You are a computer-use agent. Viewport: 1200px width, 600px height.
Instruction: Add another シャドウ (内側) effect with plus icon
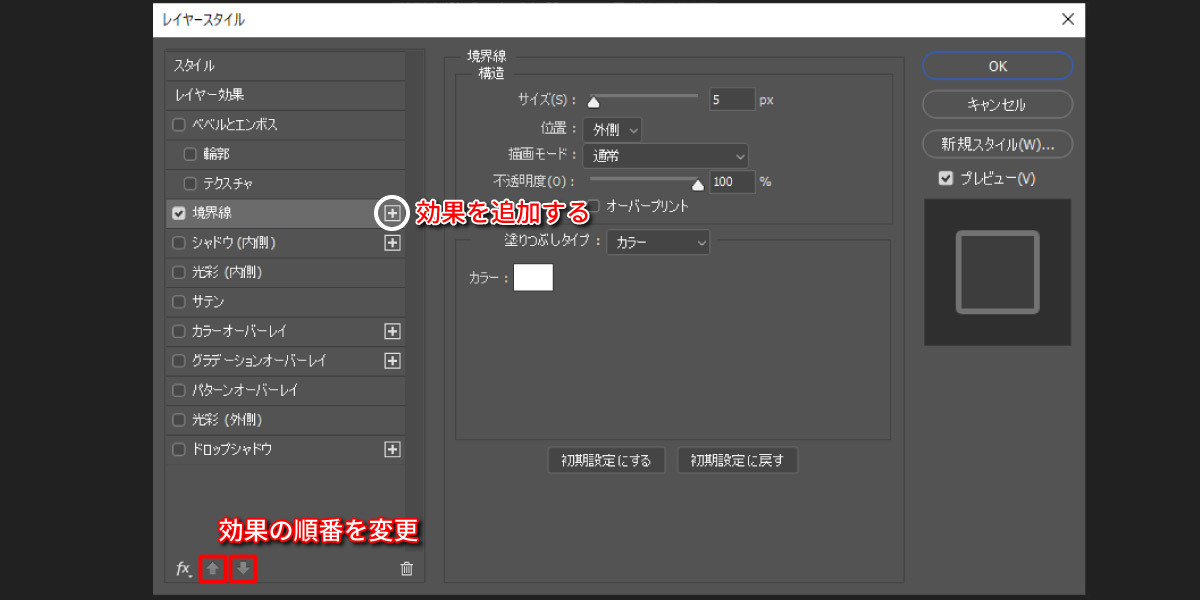[392, 242]
